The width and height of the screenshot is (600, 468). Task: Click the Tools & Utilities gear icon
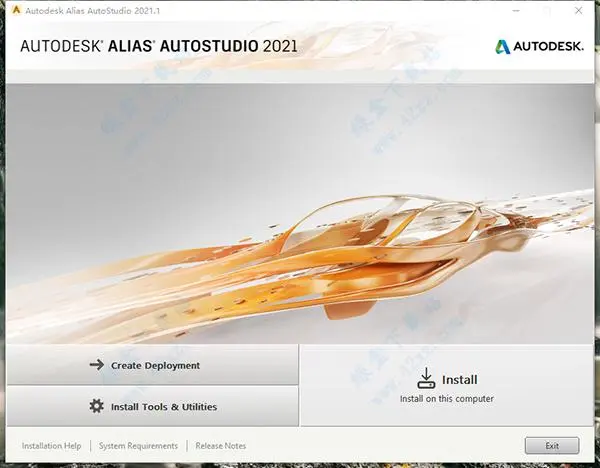96,406
